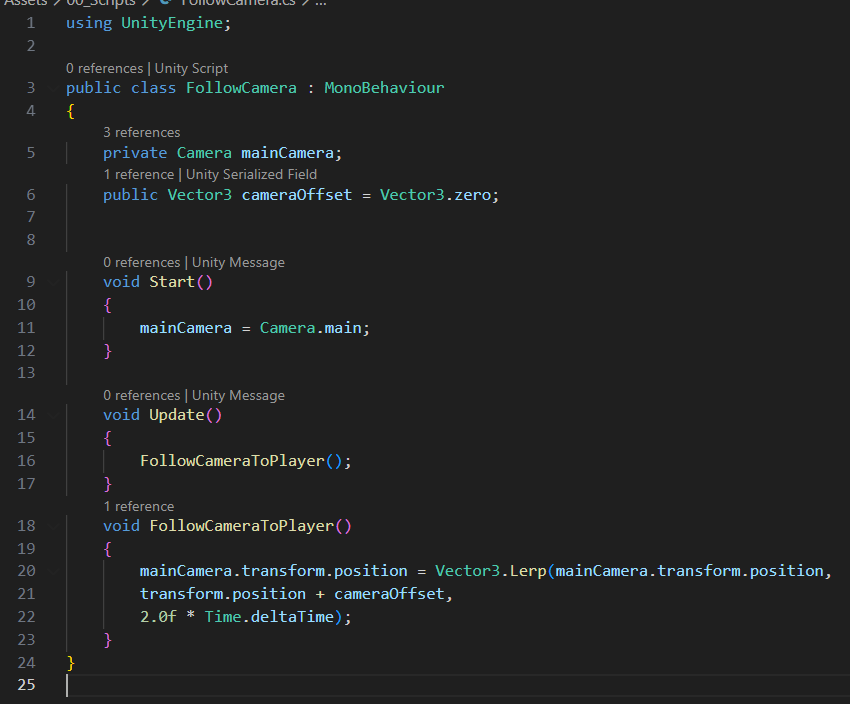The width and height of the screenshot is (850, 704).
Task: Click line number 11 in gutter
Action: (26, 328)
